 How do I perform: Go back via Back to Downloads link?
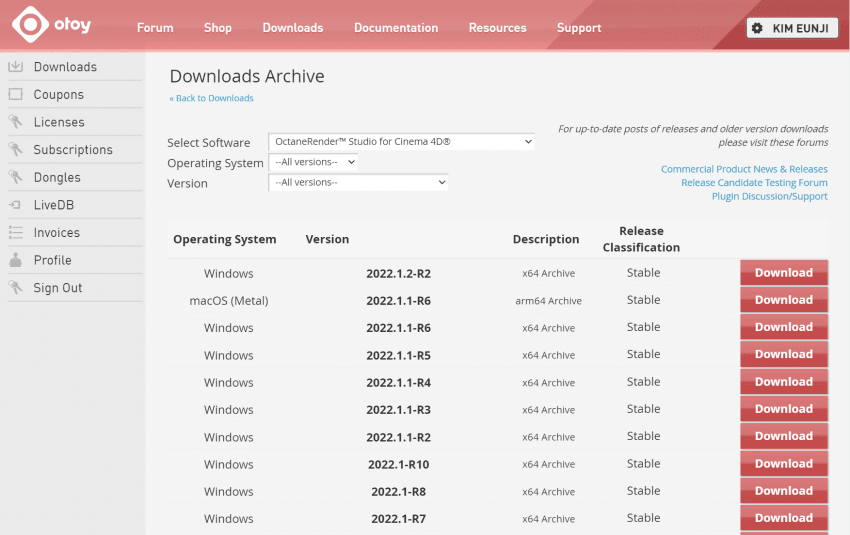pos(211,98)
